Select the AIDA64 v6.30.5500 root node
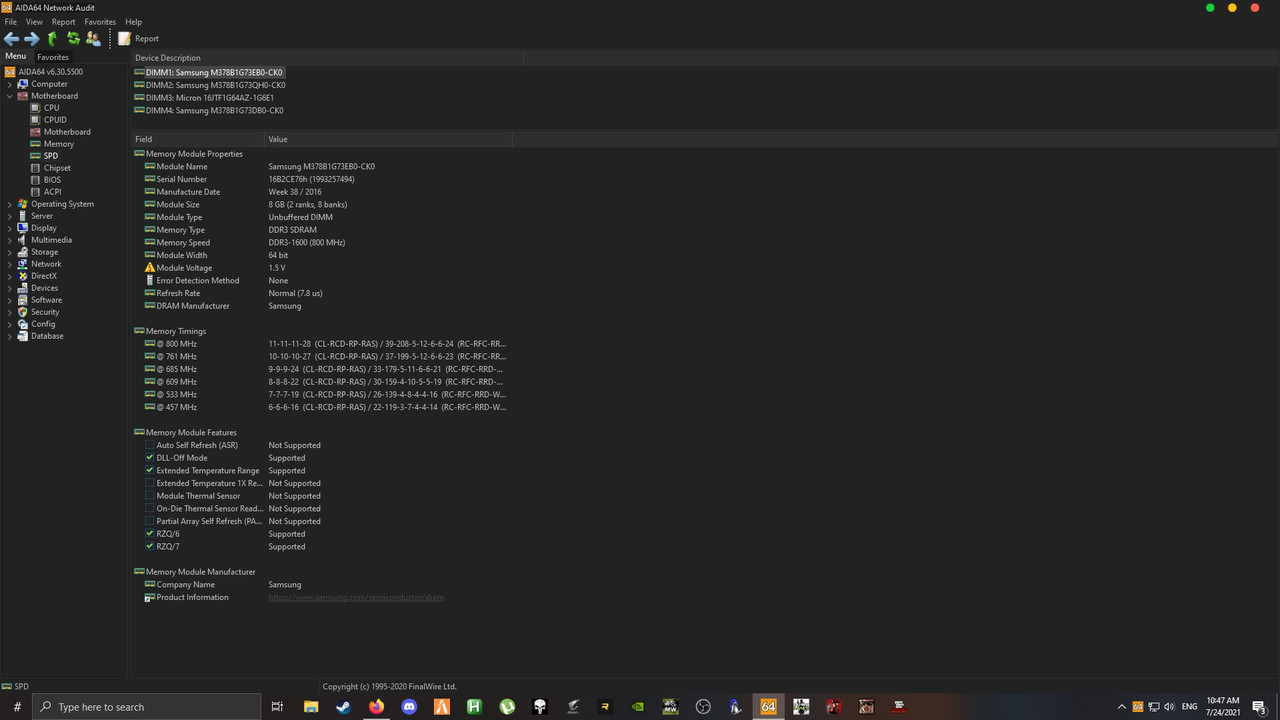This screenshot has width=1280, height=720. pyautogui.click(x=50, y=72)
